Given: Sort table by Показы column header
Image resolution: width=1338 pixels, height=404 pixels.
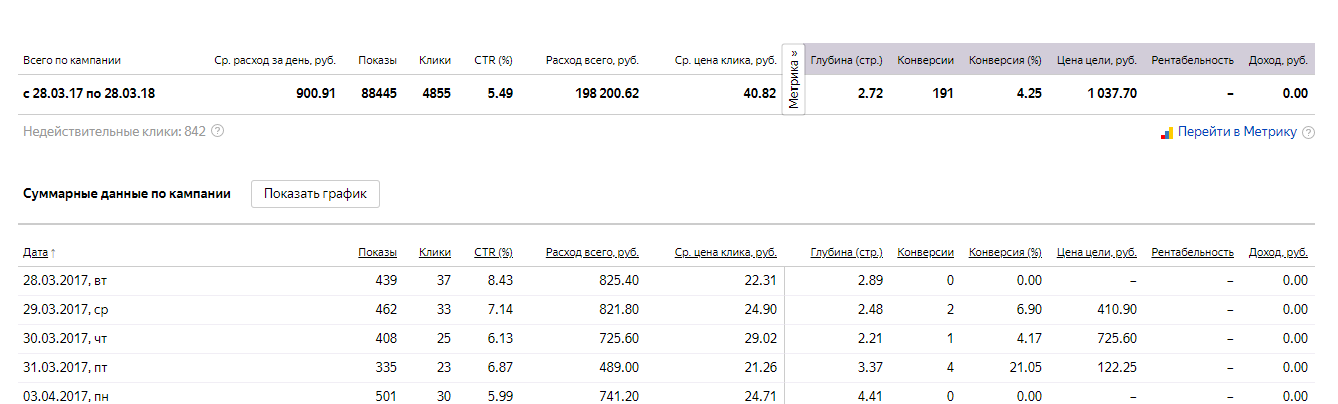Looking at the screenshot, I should click(377, 252).
